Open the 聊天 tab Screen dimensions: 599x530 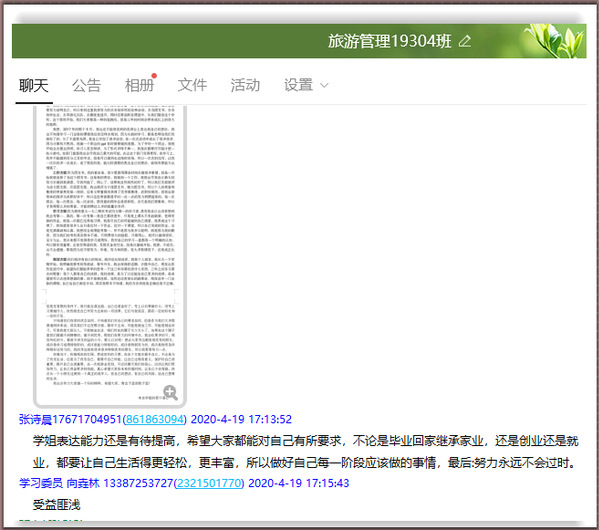tap(34, 85)
